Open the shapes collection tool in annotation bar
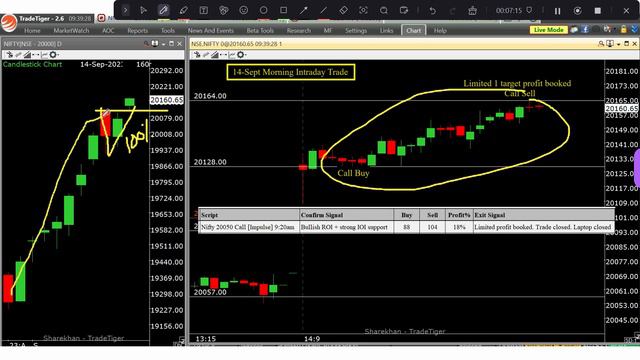640x360 pixels. [x=223, y=10]
